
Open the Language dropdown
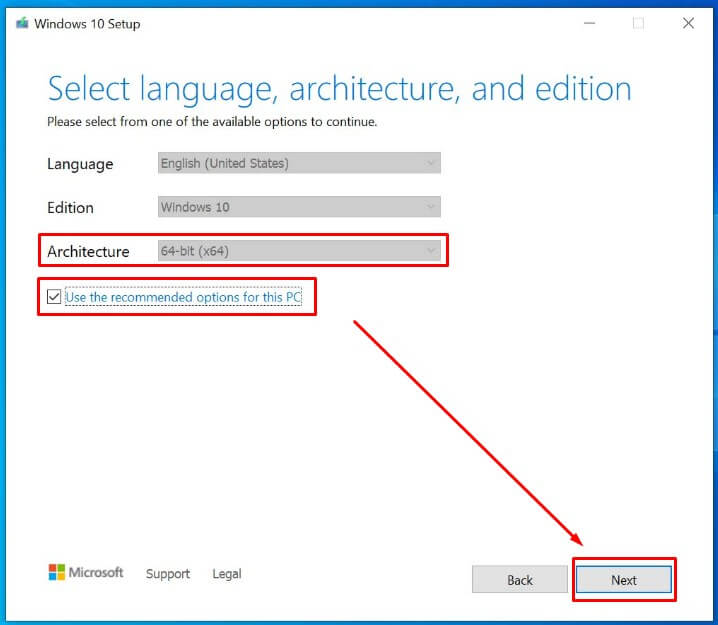coord(299,163)
